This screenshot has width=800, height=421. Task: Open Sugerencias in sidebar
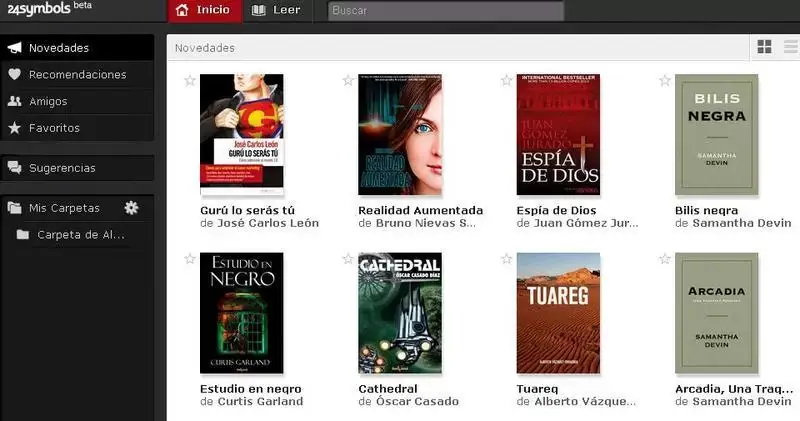78,167
